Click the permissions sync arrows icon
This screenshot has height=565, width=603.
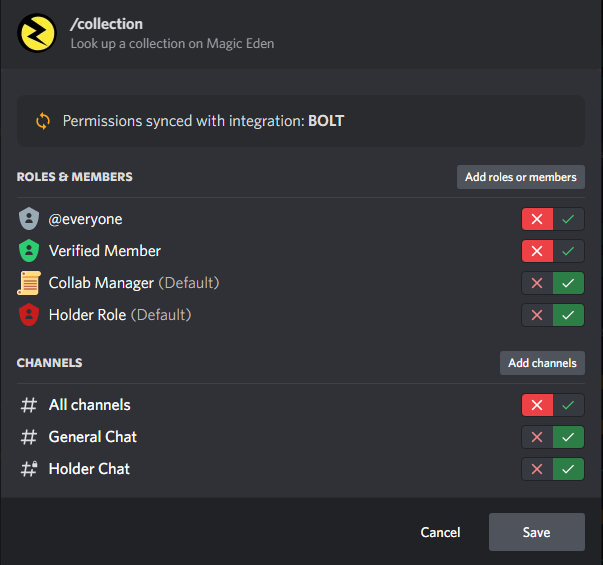tap(43, 121)
